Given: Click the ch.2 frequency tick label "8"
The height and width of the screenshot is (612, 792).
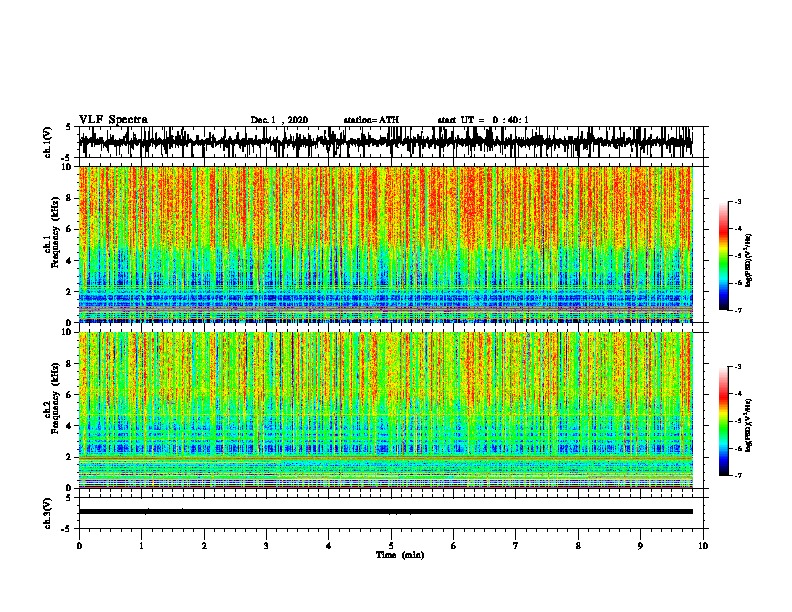Looking at the screenshot, I should [x=69, y=364].
